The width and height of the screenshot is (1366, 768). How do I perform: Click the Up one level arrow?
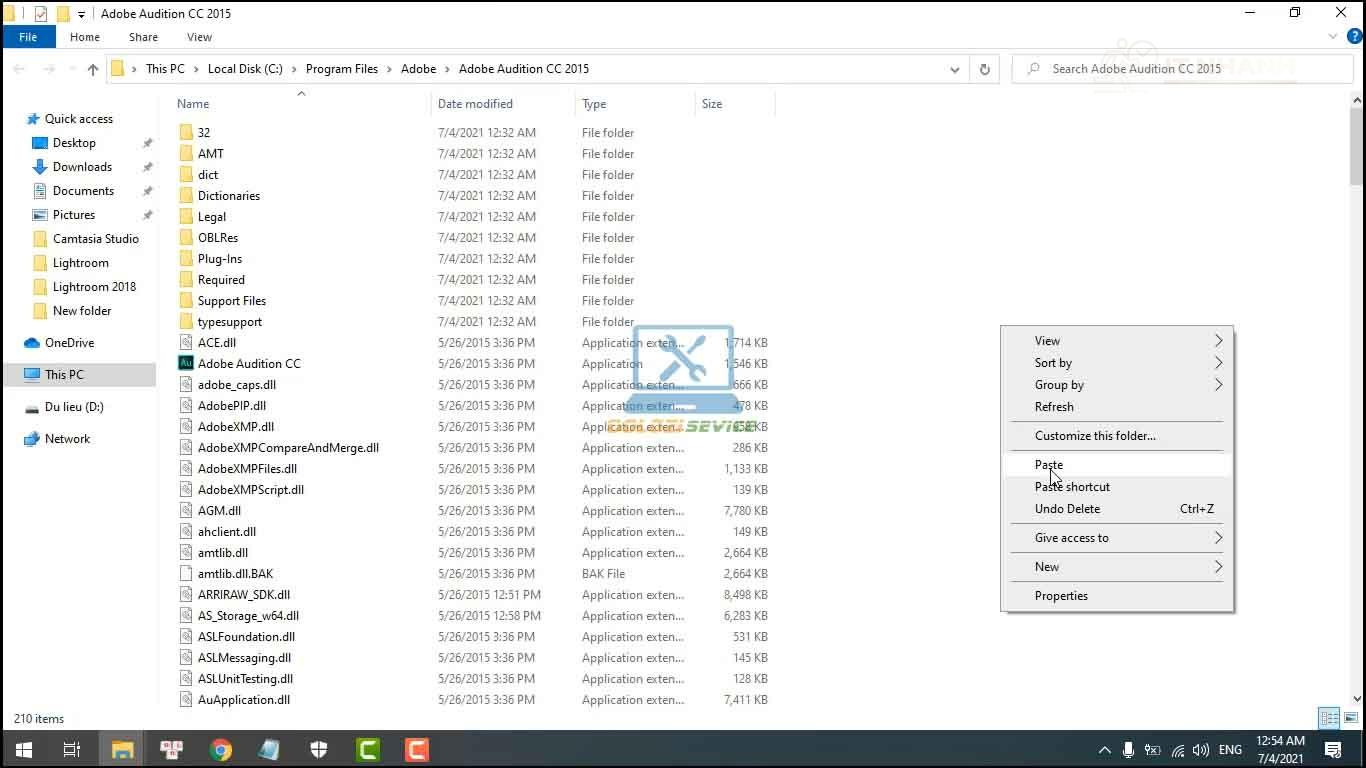93,69
